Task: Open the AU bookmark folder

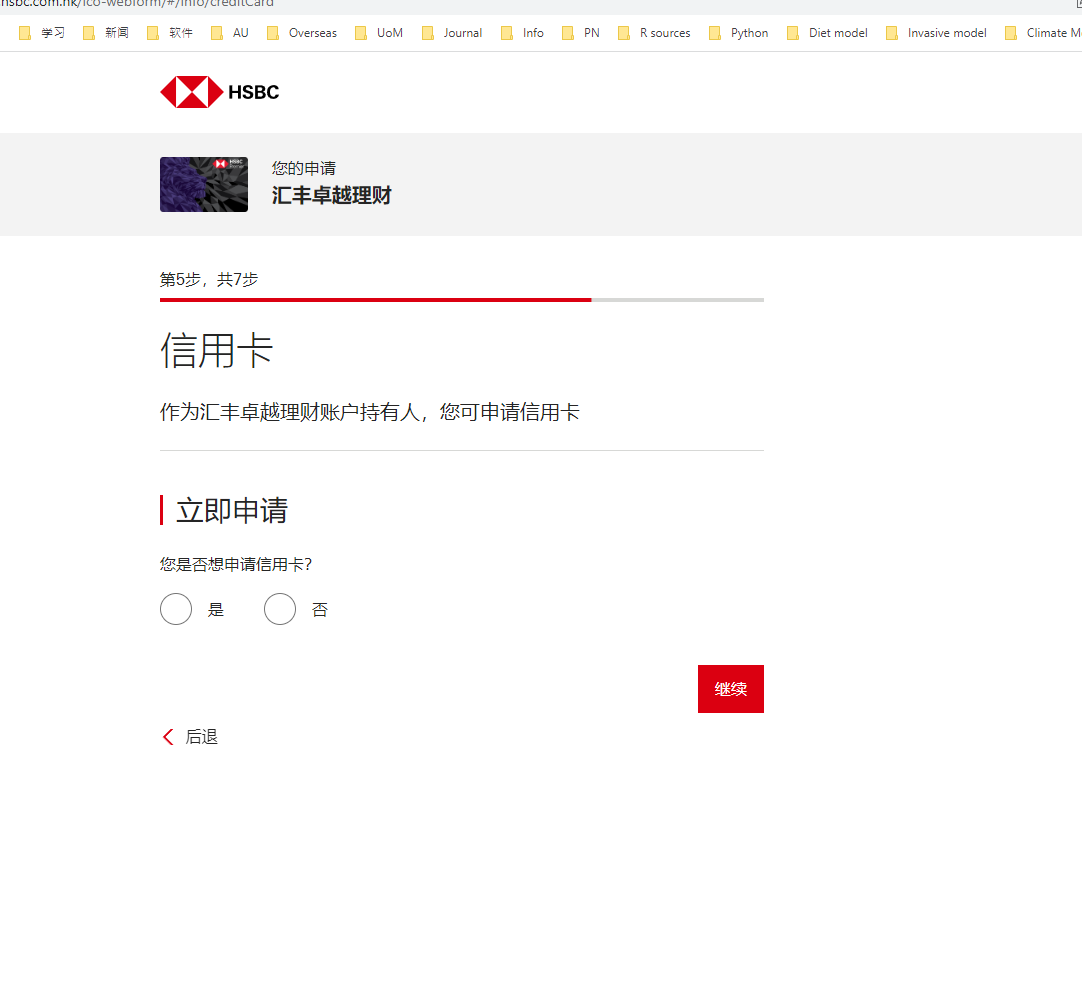Action: 230,33
